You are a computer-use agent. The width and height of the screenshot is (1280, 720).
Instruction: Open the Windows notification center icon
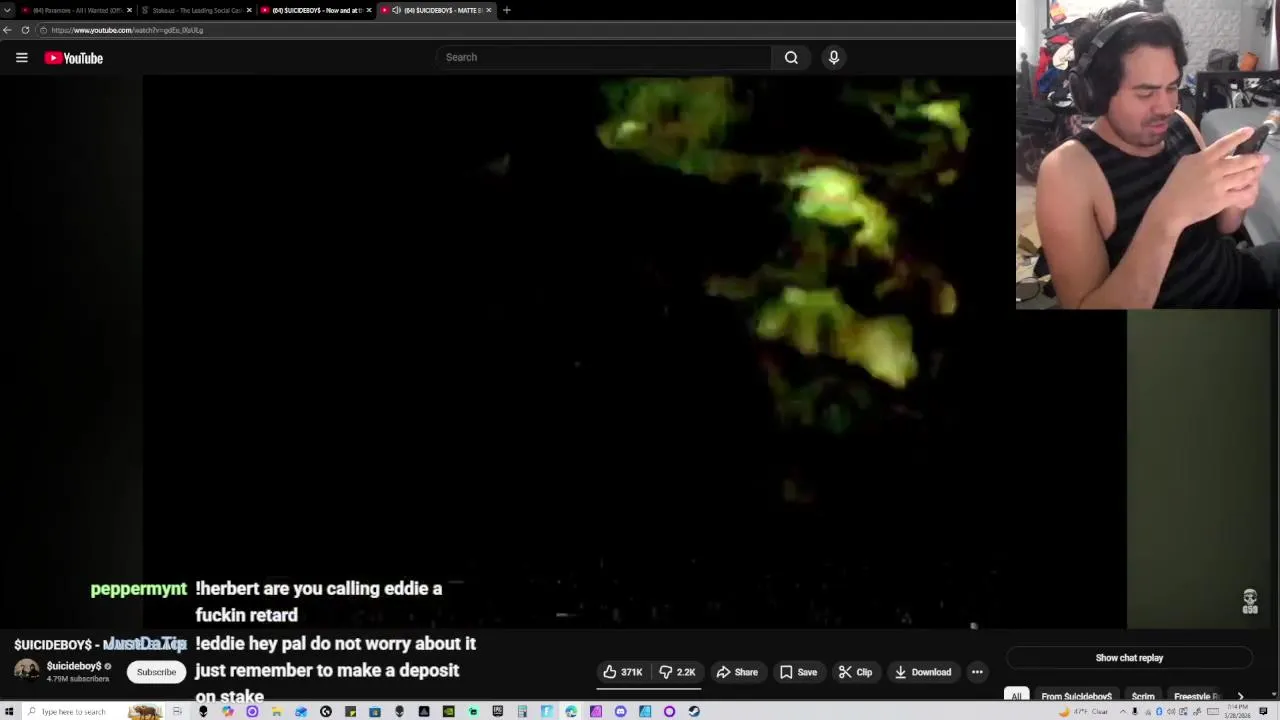[x=1263, y=712]
